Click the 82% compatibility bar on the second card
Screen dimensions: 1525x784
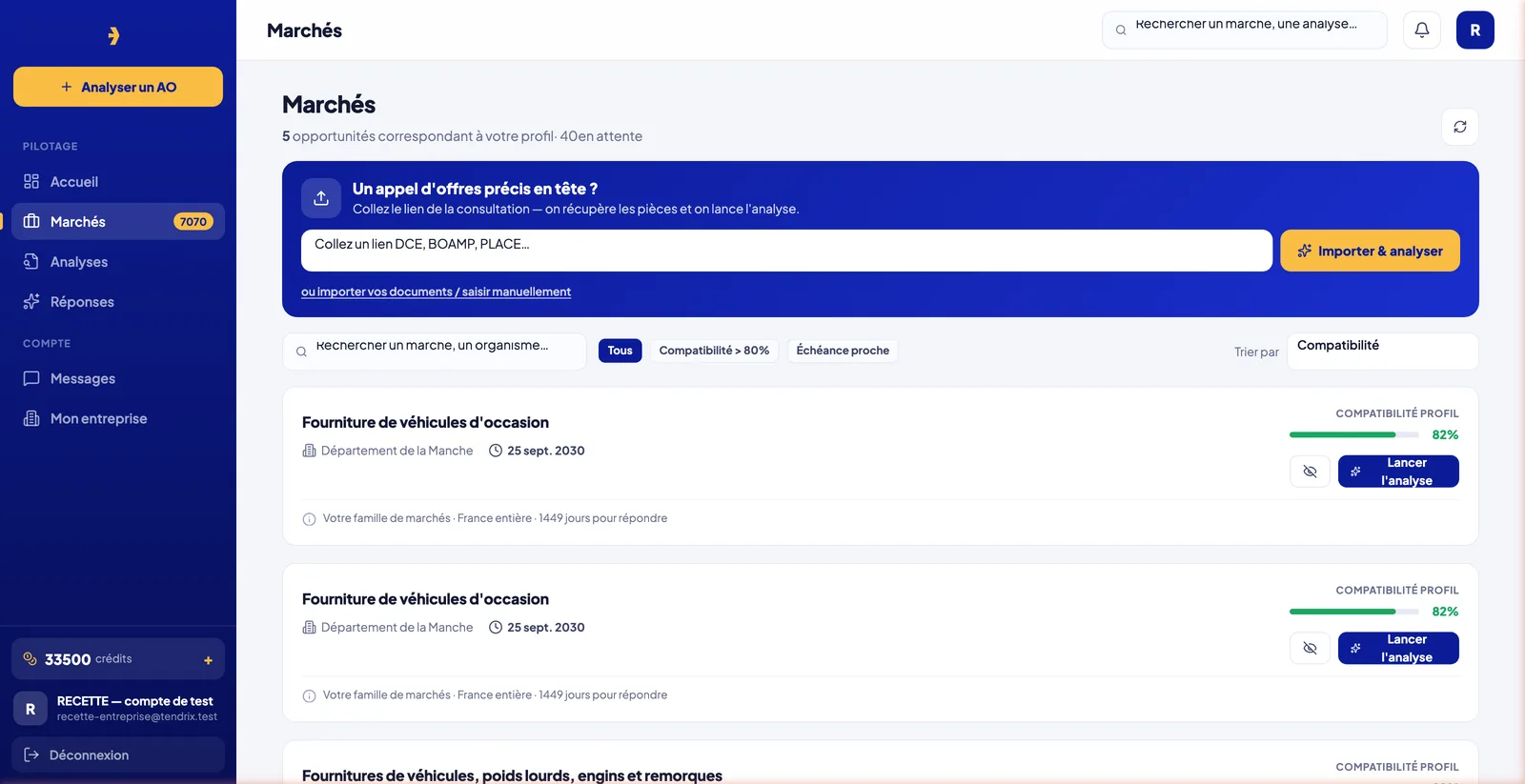tap(1353, 612)
